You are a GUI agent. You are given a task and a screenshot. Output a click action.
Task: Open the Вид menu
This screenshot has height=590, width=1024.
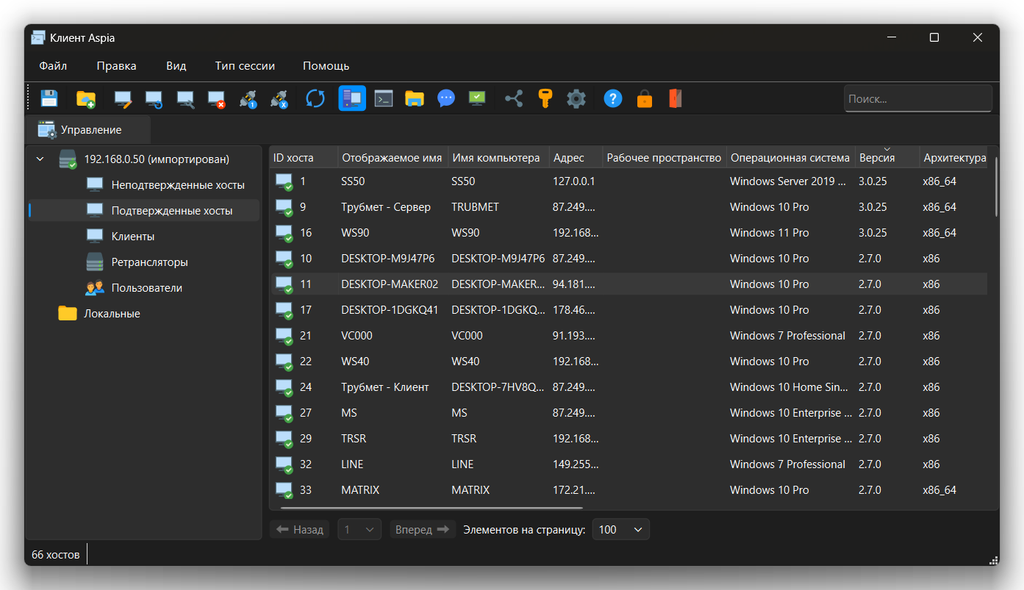[x=176, y=66]
